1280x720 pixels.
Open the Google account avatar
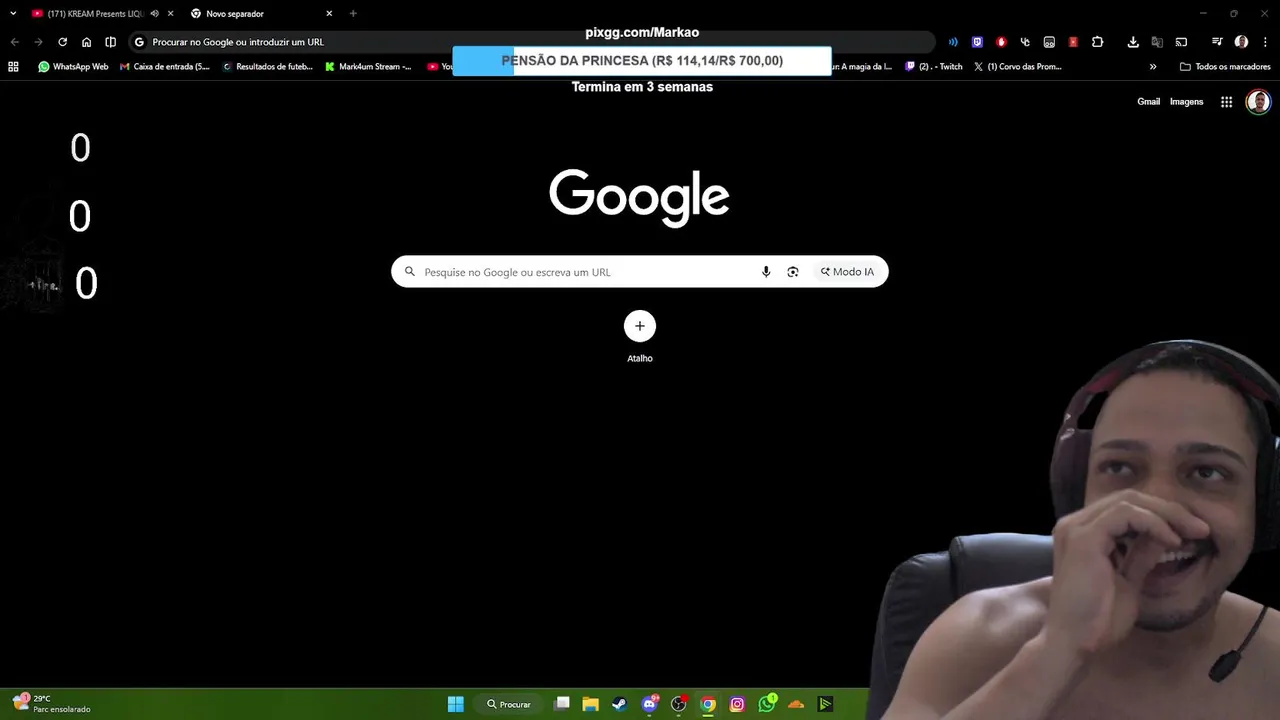[x=1258, y=102]
